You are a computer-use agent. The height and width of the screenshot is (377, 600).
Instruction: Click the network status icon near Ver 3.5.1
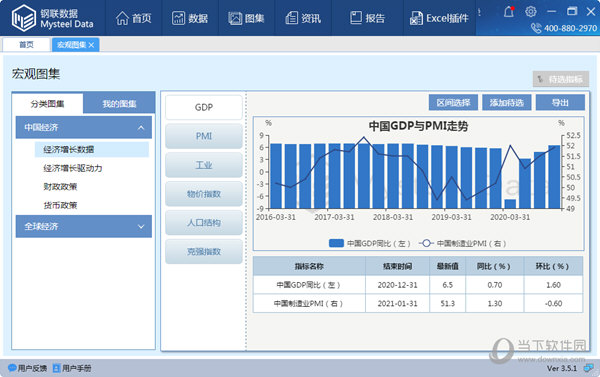[x=589, y=368]
